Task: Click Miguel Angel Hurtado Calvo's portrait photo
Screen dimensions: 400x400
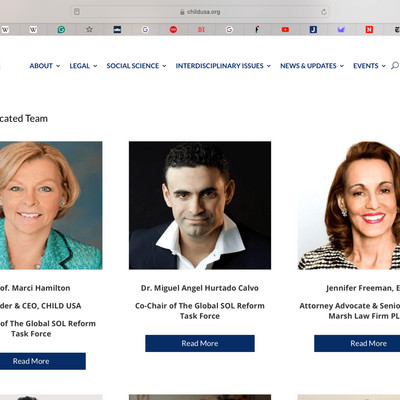Action: pyautogui.click(x=200, y=205)
